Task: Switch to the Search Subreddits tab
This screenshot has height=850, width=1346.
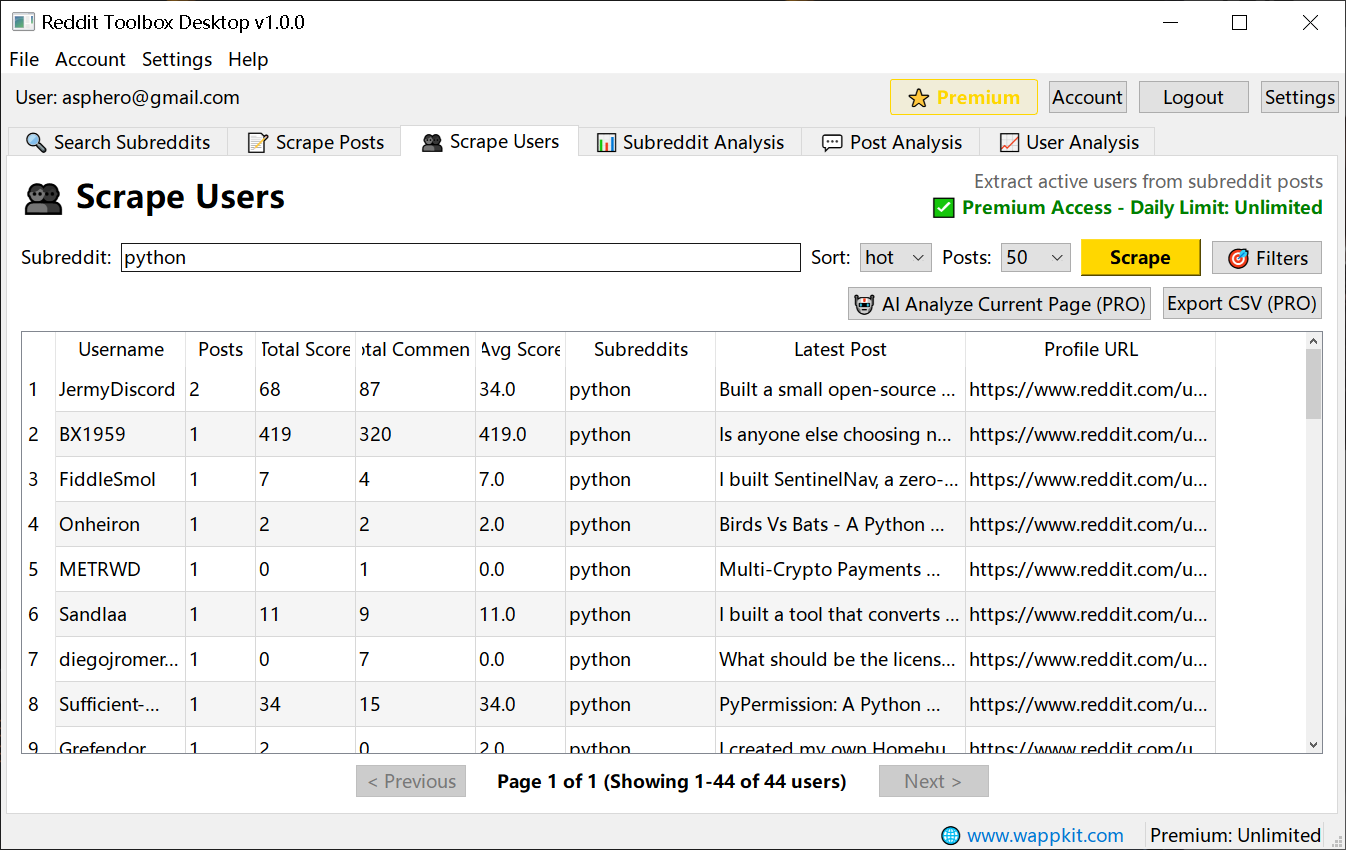Action: coord(118,142)
